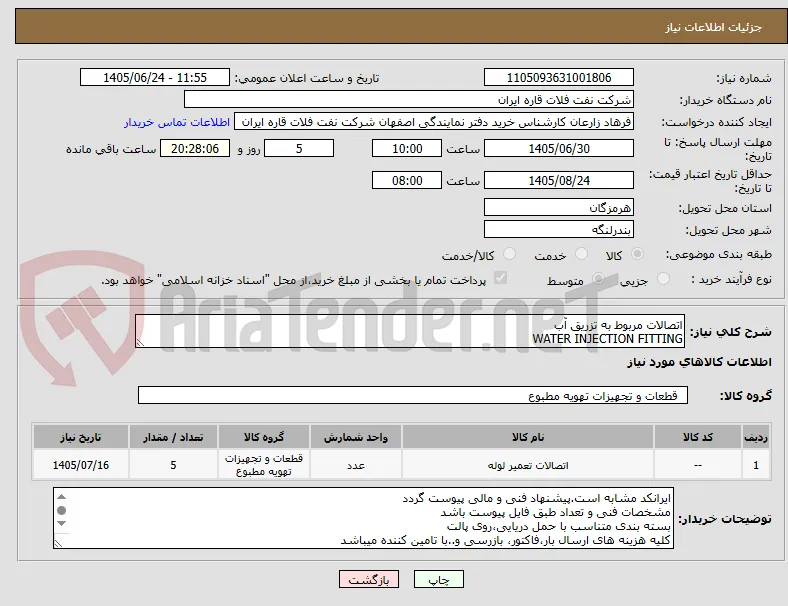Click the ردیف column header

point(756,437)
